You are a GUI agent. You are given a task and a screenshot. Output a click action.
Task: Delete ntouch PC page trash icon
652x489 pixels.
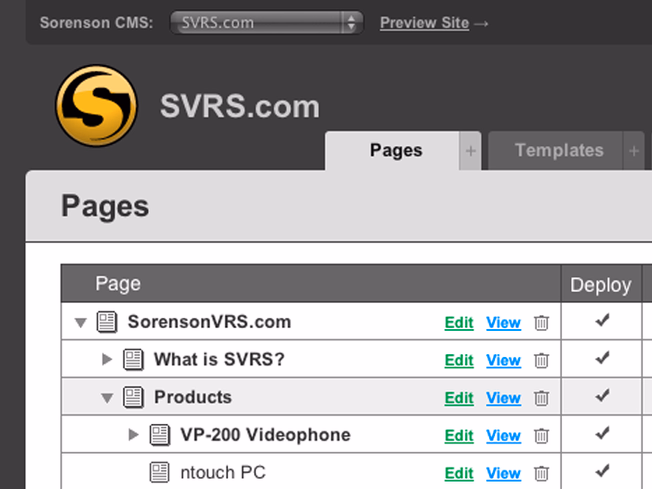coord(541,473)
